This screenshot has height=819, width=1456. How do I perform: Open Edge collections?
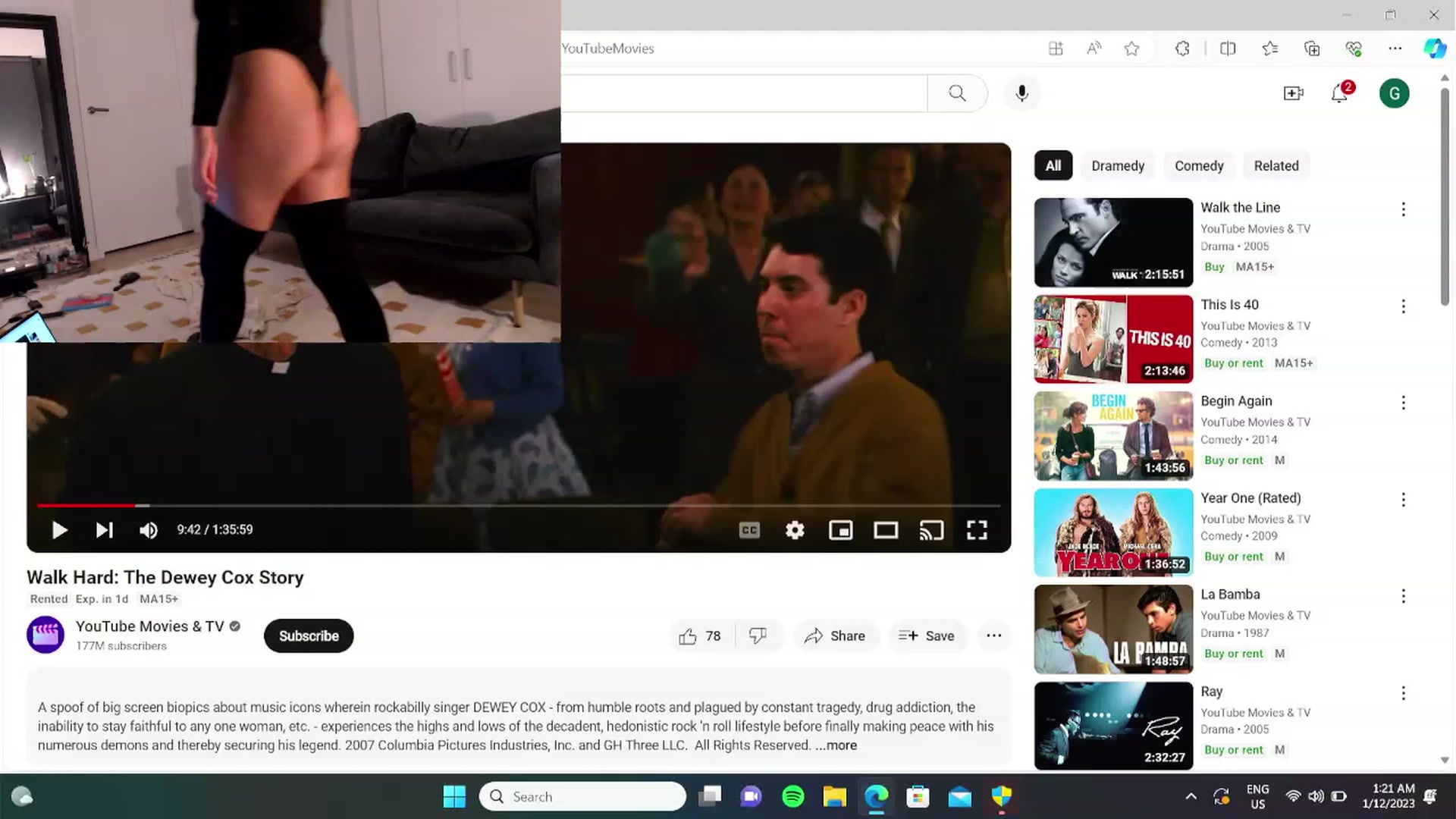pyautogui.click(x=1312, y=49)
